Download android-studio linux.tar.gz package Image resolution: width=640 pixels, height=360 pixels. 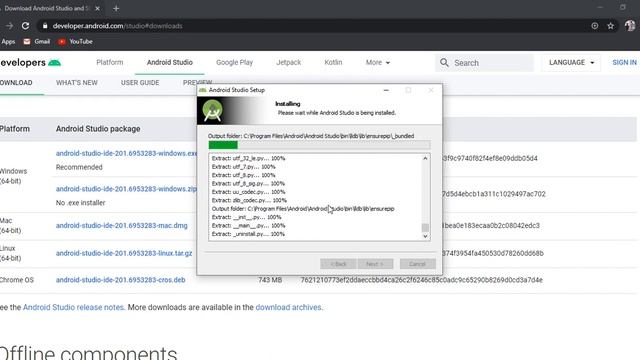124,253
